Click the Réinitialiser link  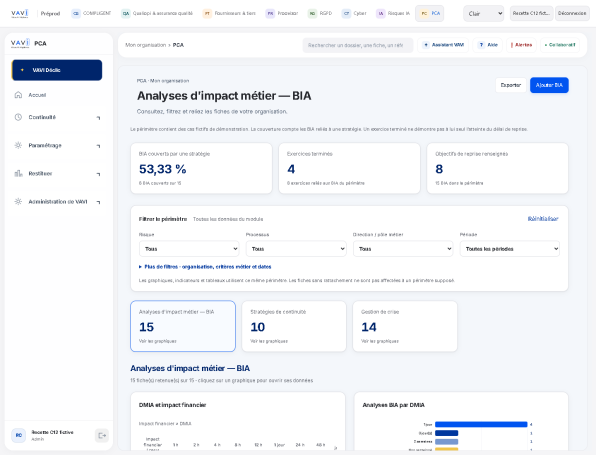click(543, 219)
